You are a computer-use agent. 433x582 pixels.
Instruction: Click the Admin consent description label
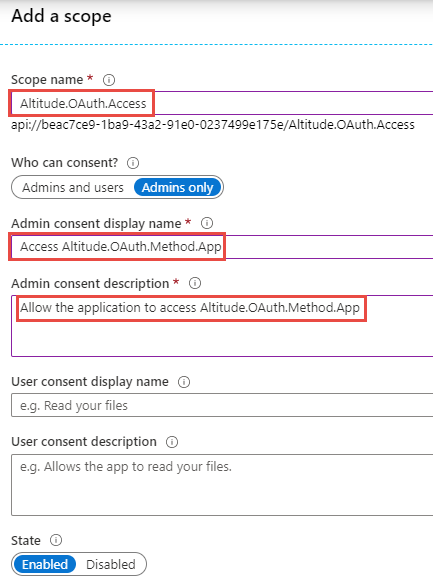pos(90,284)
